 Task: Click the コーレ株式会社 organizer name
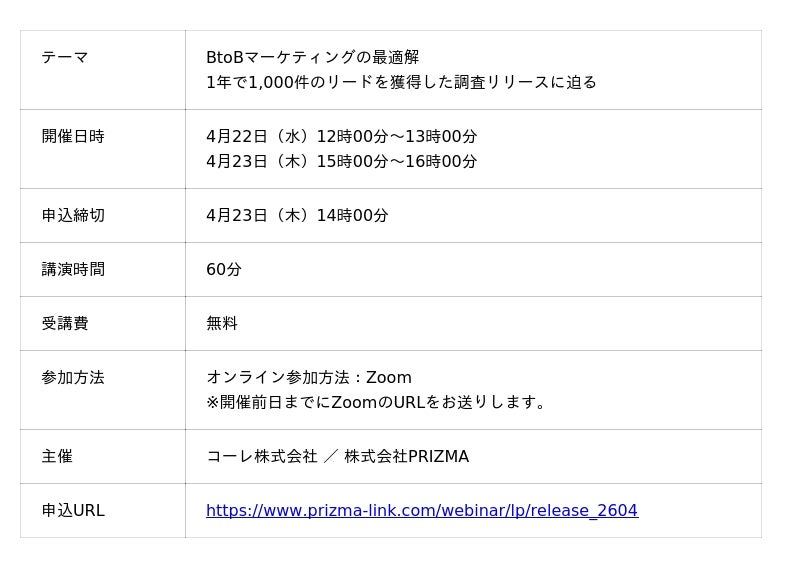point(262,457)
